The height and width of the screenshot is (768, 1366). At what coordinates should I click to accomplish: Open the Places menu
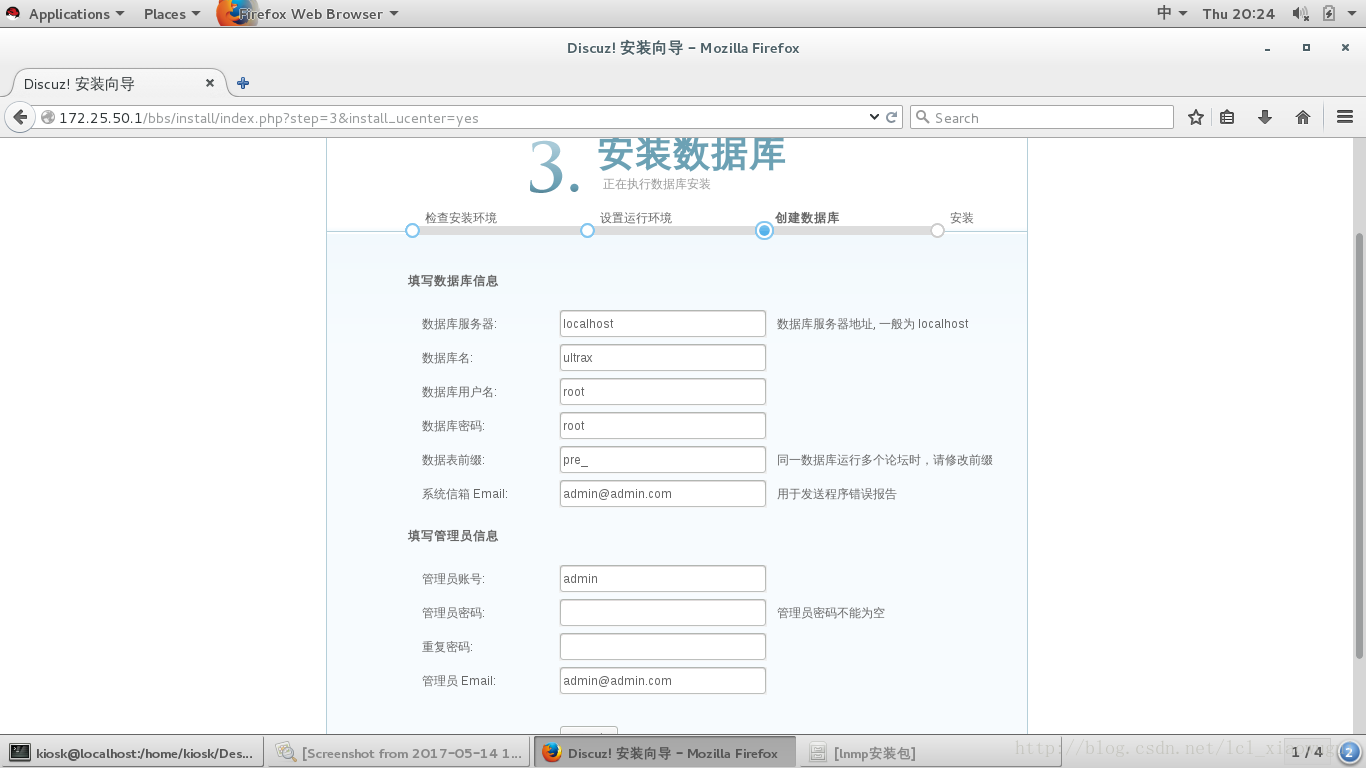pos(171,13)
